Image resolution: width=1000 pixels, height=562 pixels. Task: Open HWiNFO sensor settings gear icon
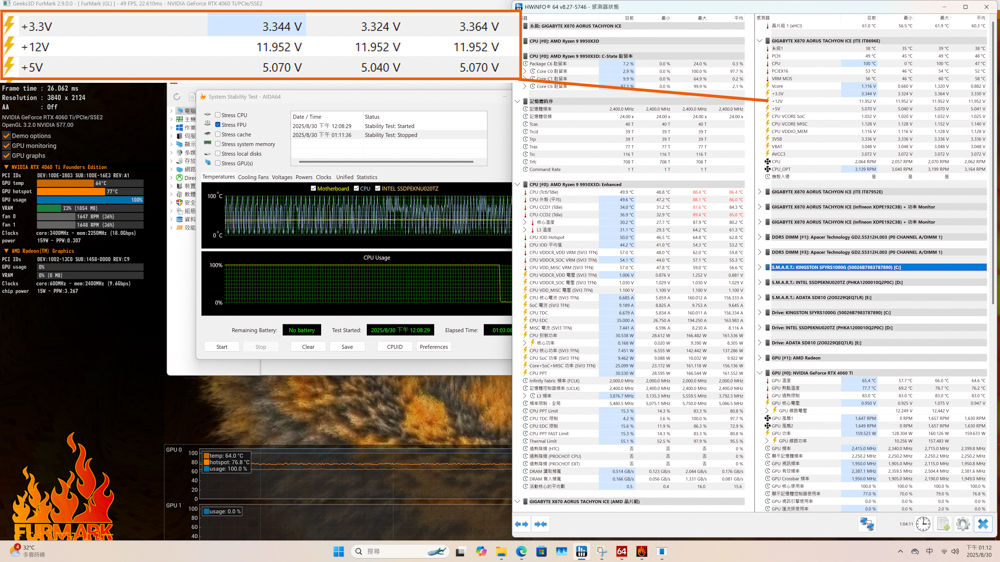[962, 524]
